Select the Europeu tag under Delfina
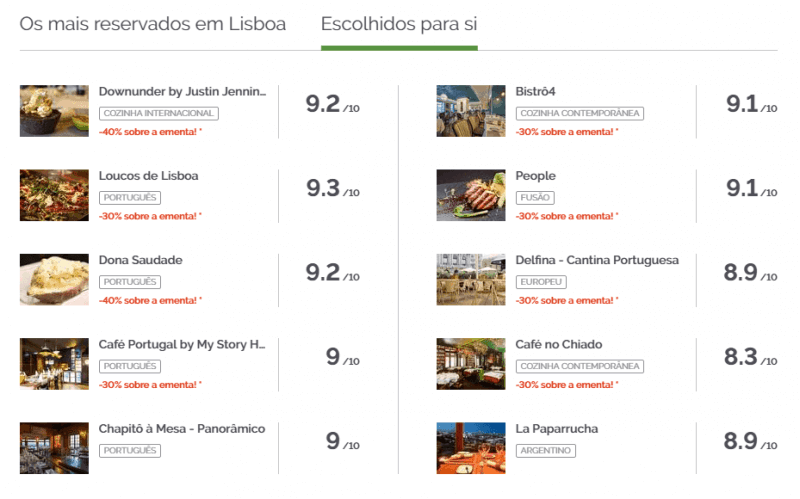800x499 pixels. tap(541, 282)
